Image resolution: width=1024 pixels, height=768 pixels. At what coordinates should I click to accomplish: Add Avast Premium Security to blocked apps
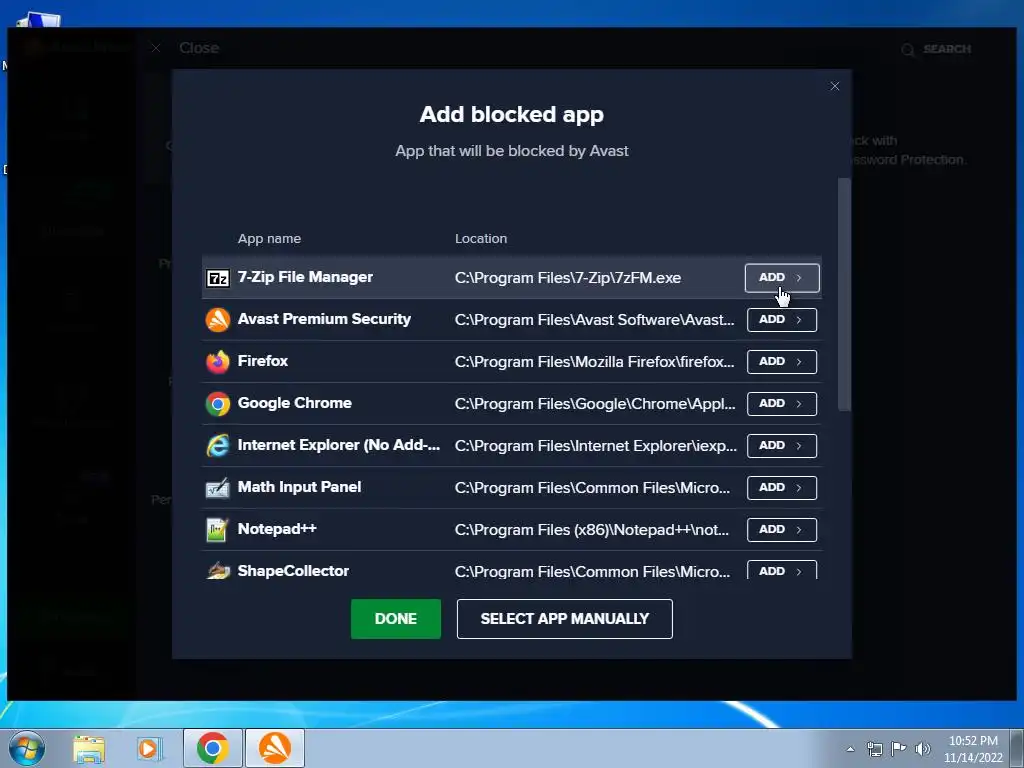point(782,319)
